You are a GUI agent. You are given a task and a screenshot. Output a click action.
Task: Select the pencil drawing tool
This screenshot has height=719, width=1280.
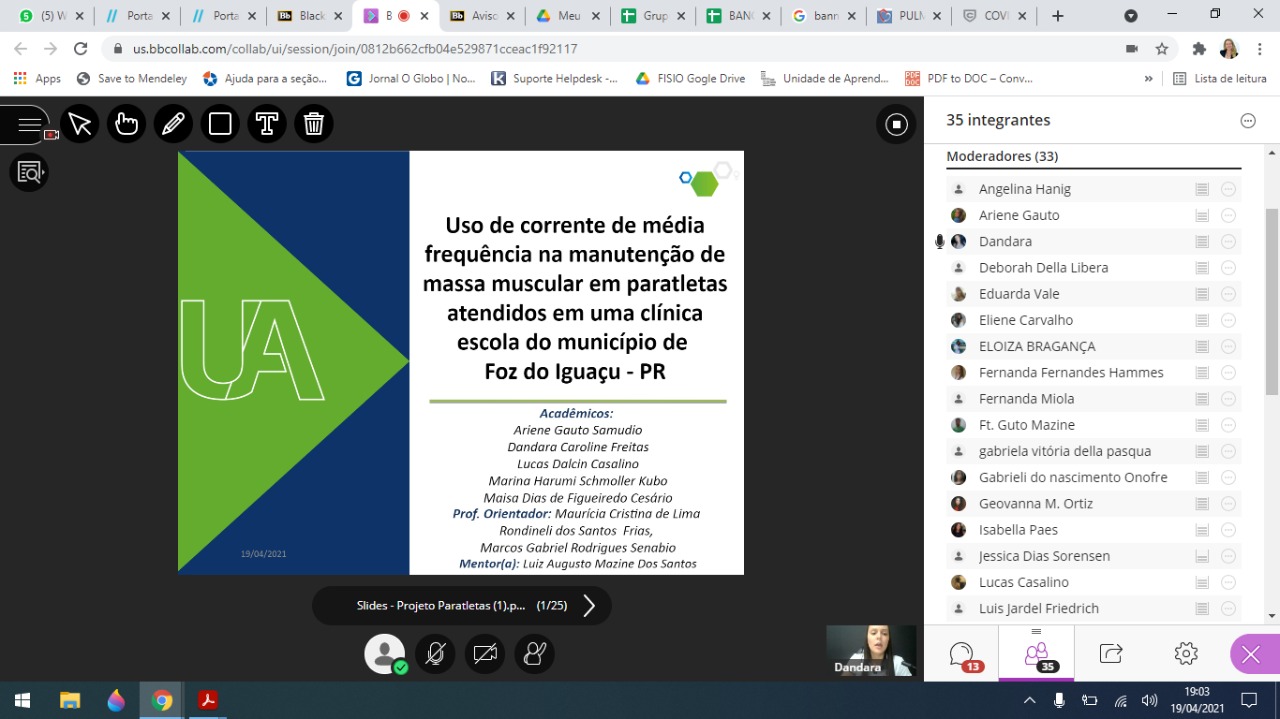pos(173,124)
